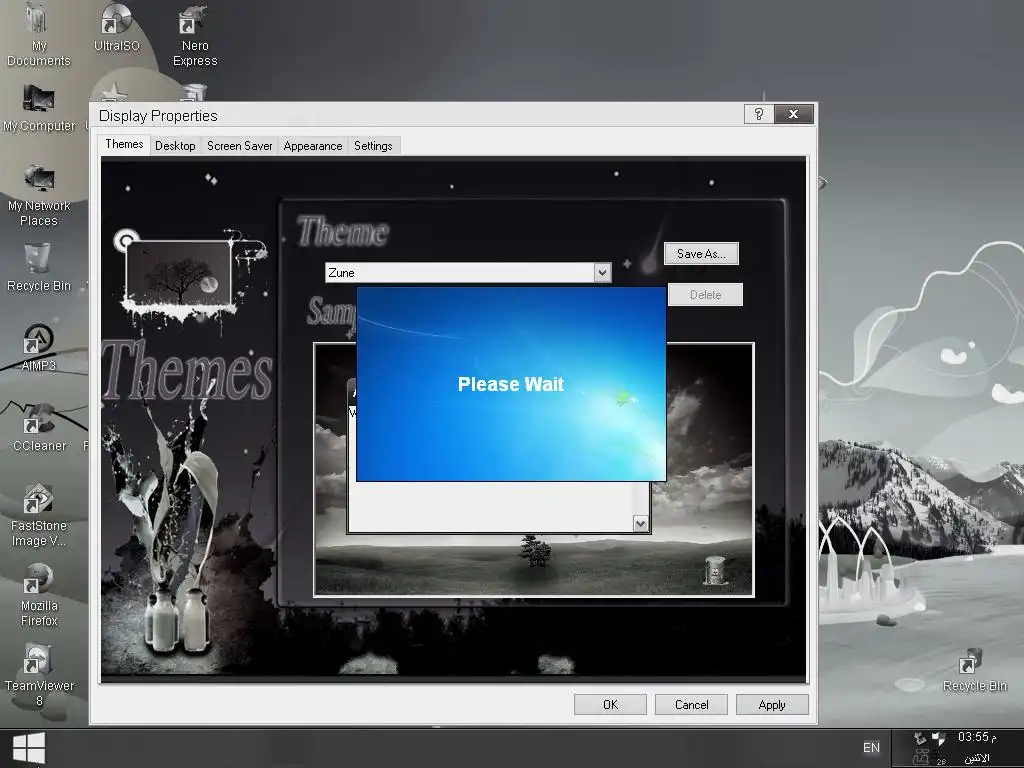Click the Save As... button

click(x=701, y=253)
